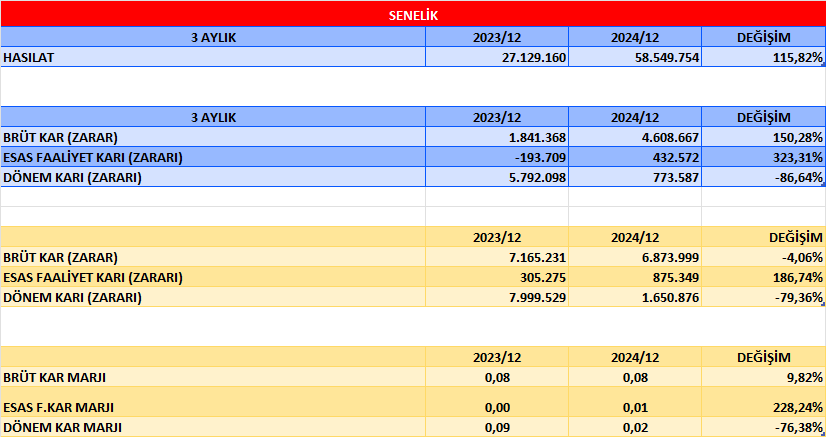This screenshot has width=826, height=437.
Task: Select BRÜT KAR MARJI 2024/12 value 0,08
Action: click(635, 378)
